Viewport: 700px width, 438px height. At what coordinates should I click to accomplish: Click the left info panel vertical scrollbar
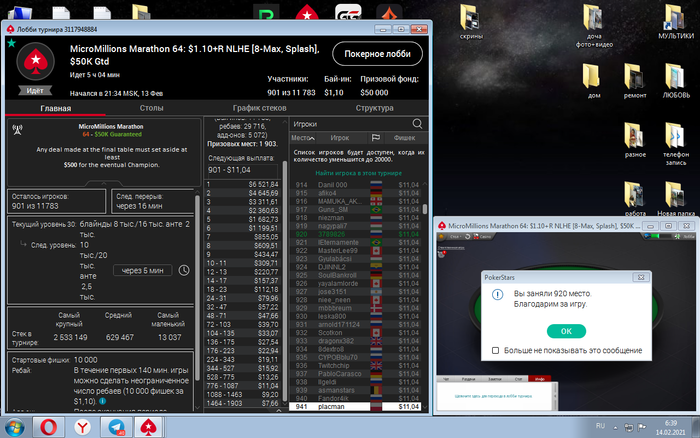(x=197, y=286)
